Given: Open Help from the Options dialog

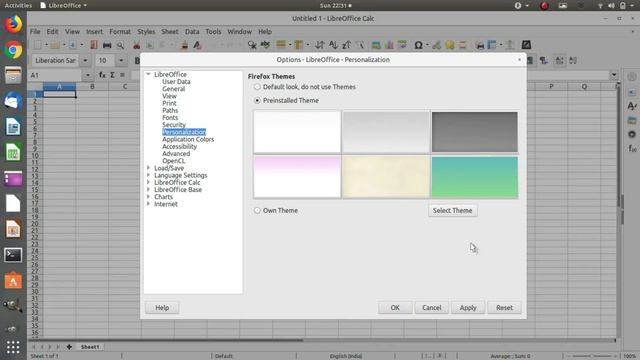Looking at the screenshot, I should click(162, 308).
